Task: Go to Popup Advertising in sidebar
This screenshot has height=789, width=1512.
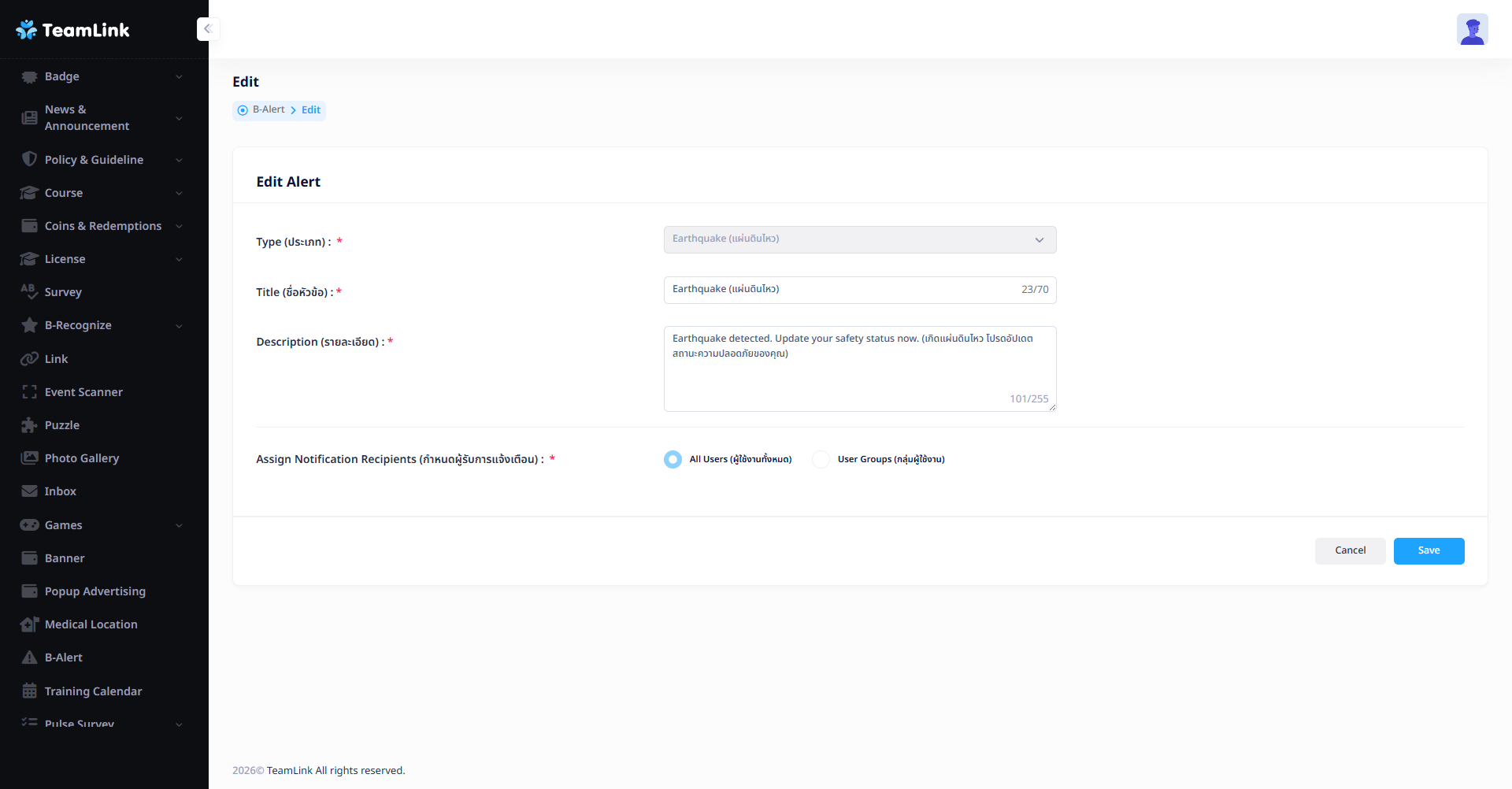Action: [x=94, y=591]
